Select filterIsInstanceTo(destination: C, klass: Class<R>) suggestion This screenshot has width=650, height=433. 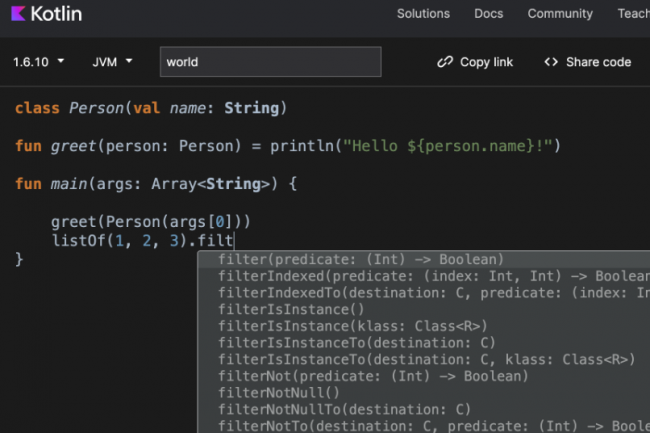pos(424,359)
